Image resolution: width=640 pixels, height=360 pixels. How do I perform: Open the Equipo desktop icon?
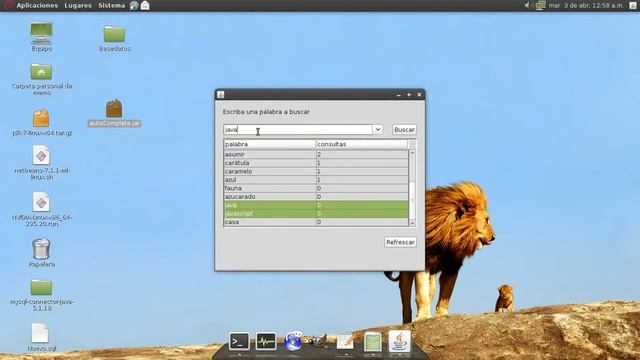click(x=42, y=37)
